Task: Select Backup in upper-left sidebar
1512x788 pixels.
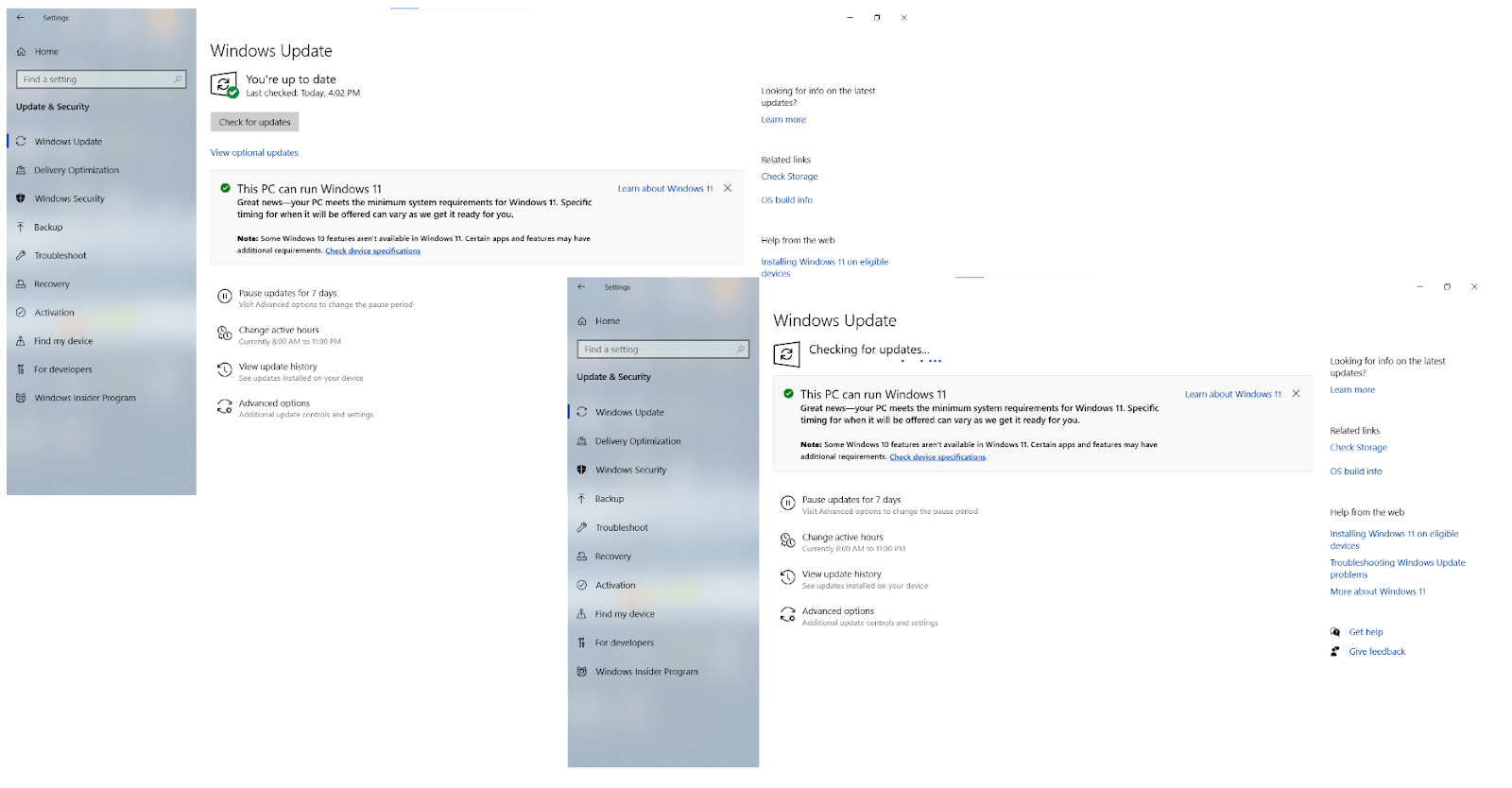Action: click(48, 227)
